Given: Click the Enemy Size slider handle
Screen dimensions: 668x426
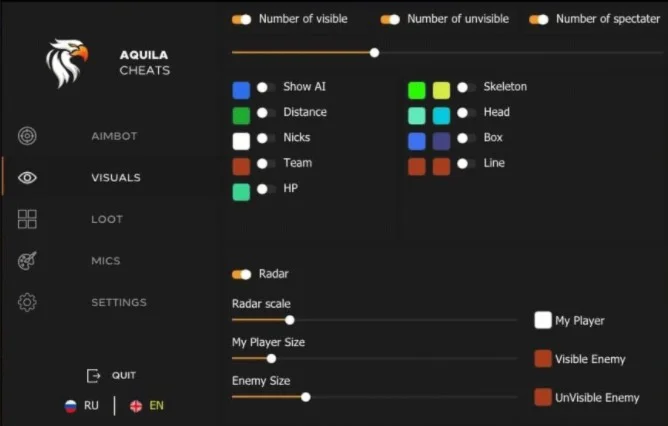Looking at the screenshot, I should tap(305, 397).
